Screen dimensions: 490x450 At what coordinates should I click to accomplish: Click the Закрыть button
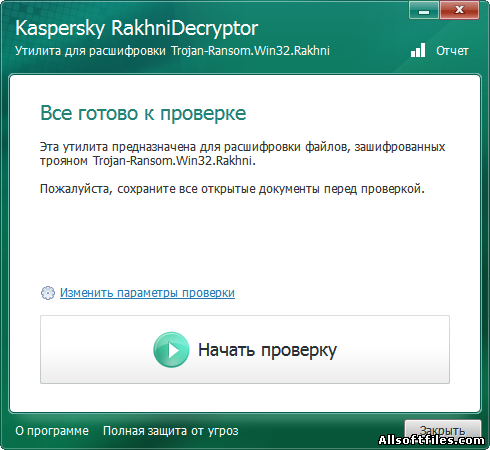[x=443, y=430]
